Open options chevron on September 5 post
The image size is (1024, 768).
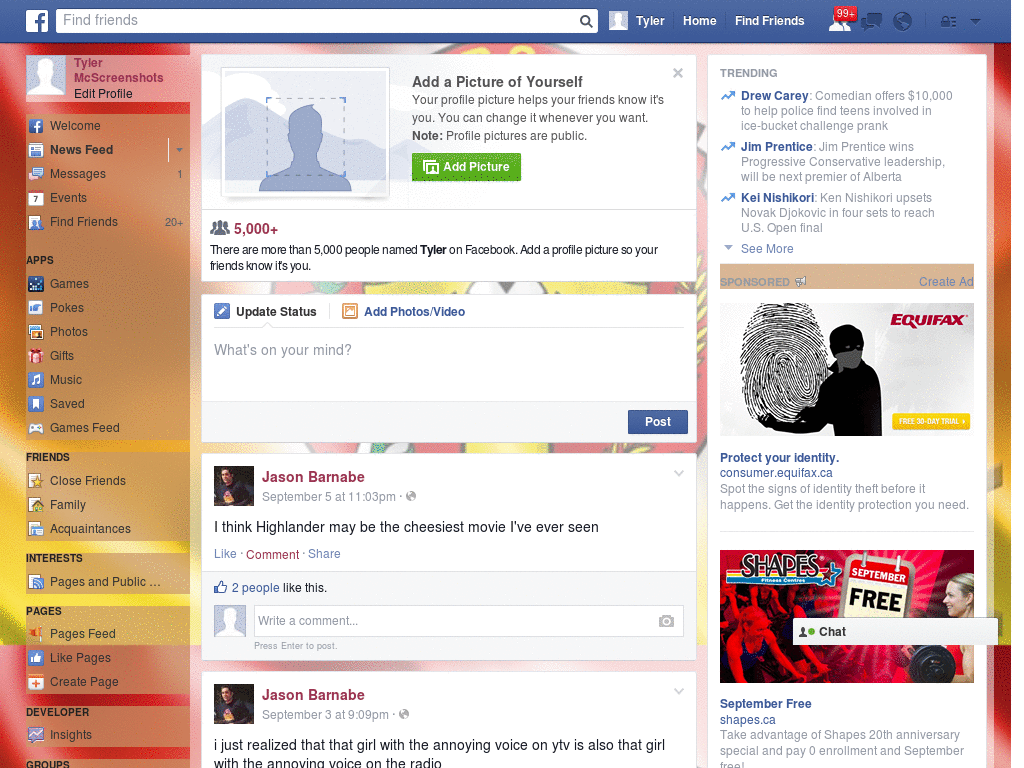(x=679, y=473)
